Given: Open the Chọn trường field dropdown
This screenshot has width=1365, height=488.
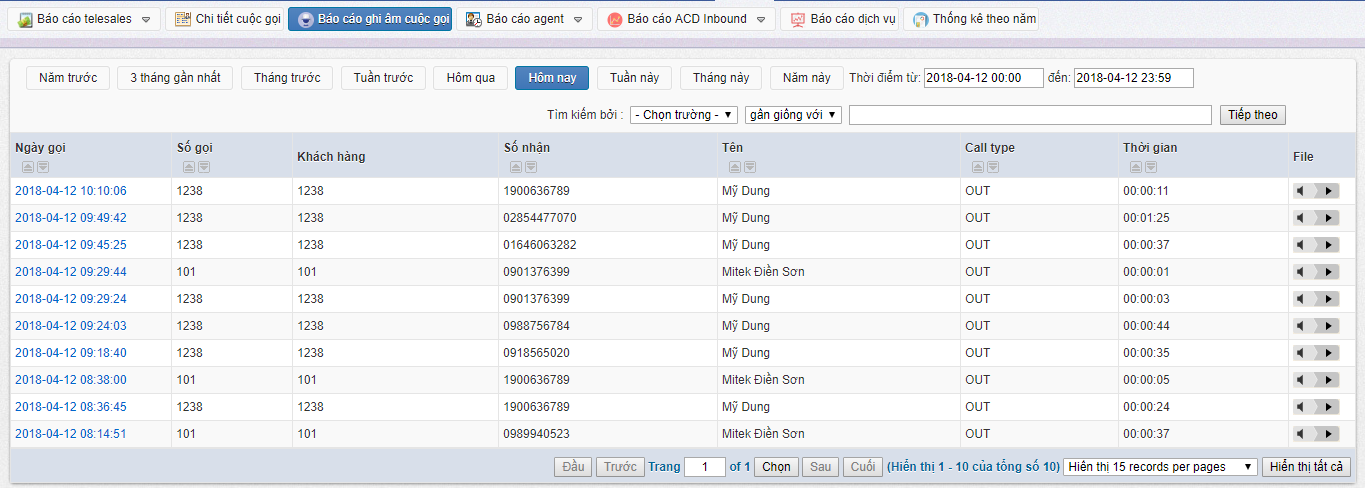Looking at the screenshot, I should point(684,115).
